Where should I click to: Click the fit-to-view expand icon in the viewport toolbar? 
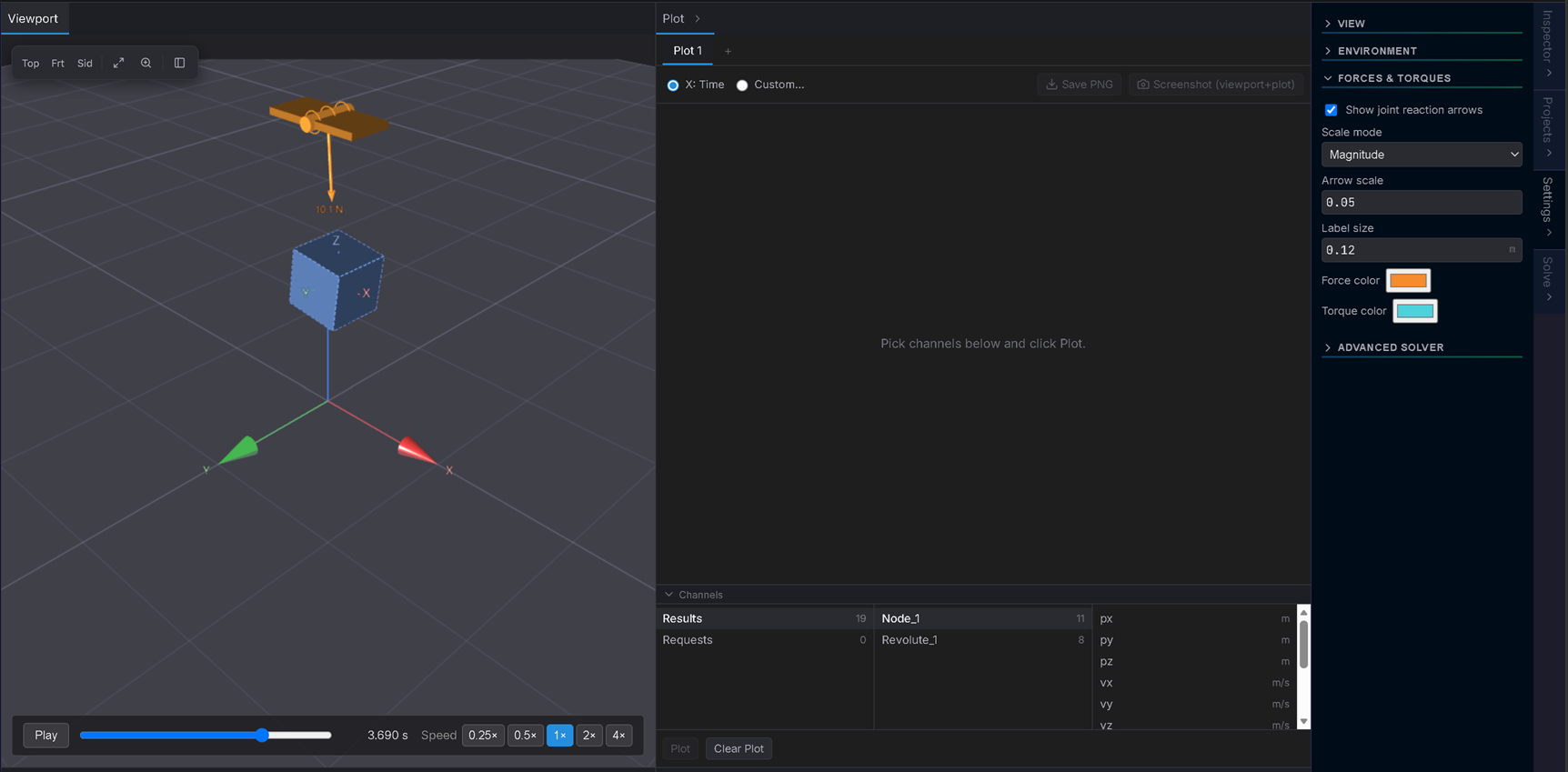pyautogui.click(x=118, y=63)
